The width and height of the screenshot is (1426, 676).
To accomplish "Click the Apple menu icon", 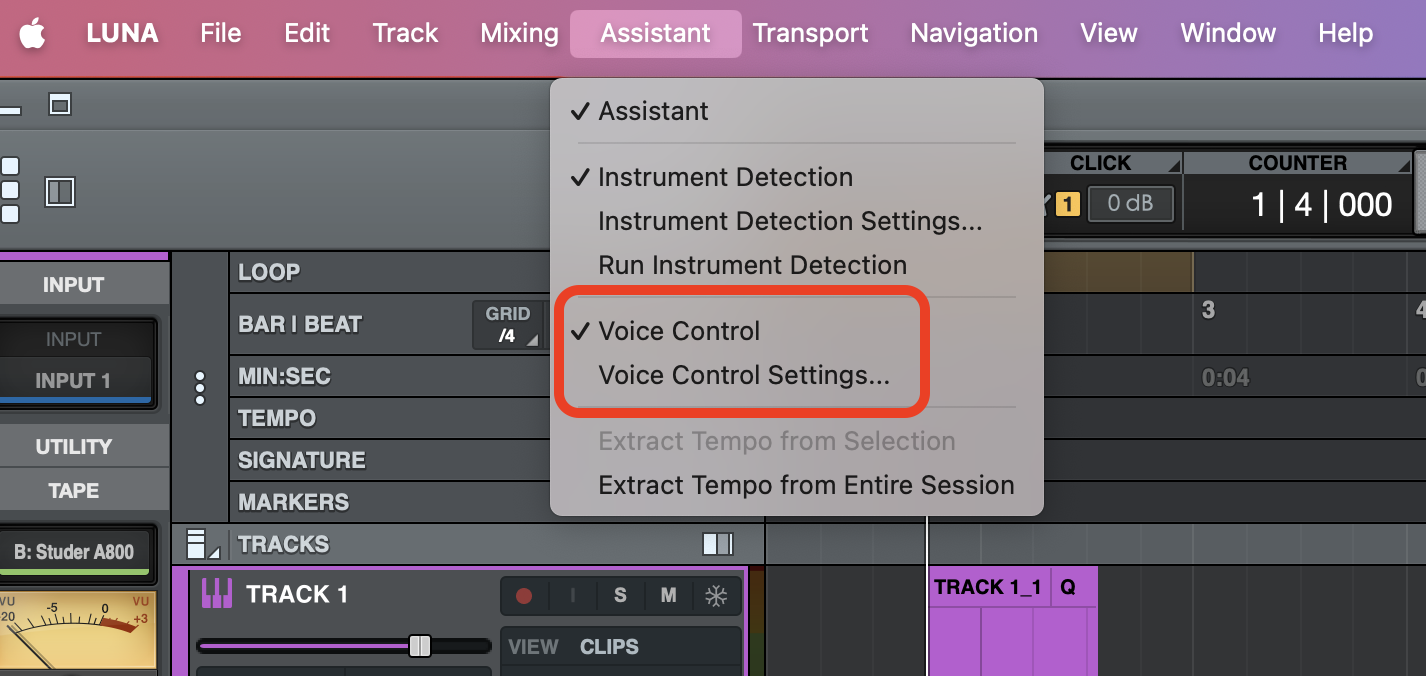I will point(33,33).
